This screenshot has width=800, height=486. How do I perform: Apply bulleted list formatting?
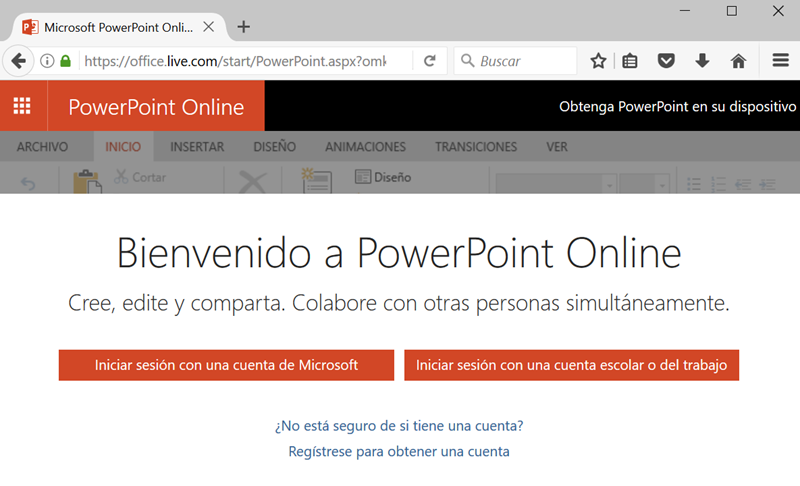coord(694,184)
